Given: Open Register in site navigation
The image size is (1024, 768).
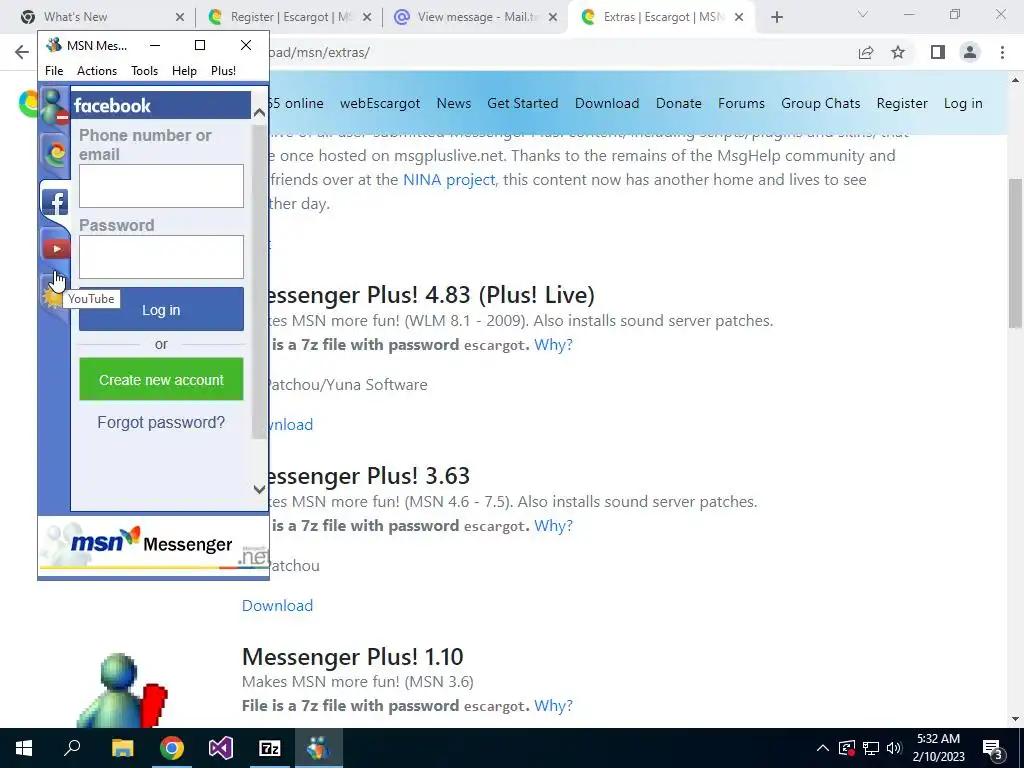Looking at the screenshot, I should 902,103.
